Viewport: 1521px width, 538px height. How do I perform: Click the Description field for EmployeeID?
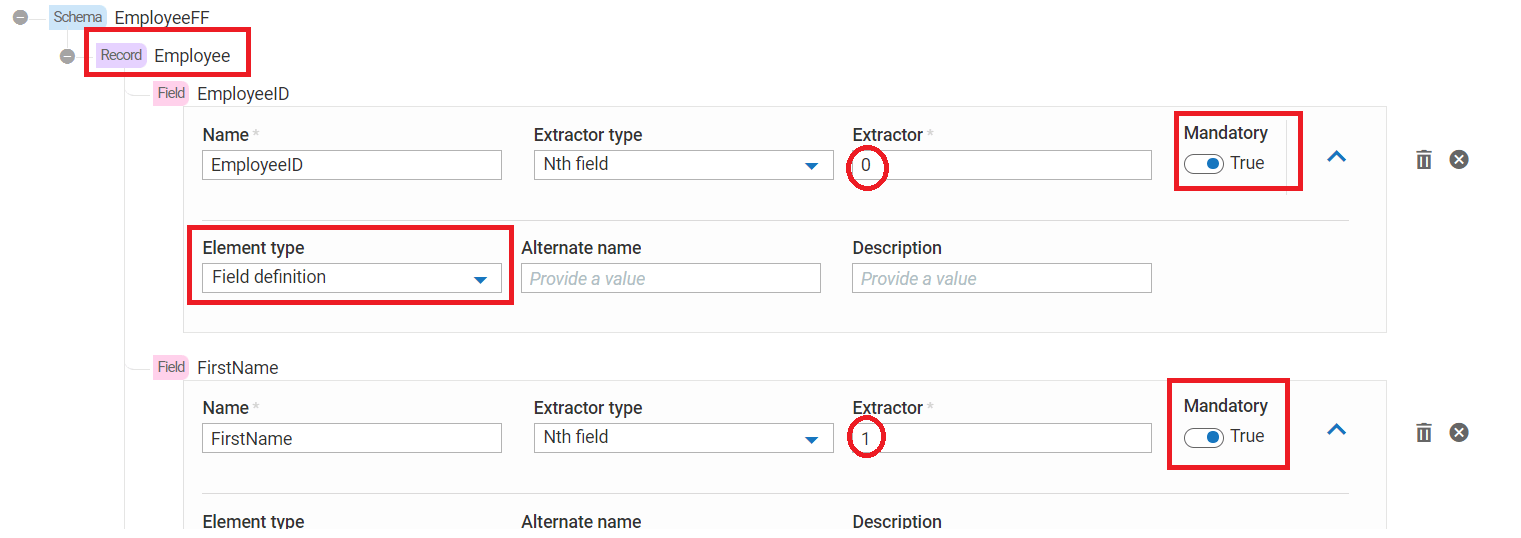[1001, 278]
